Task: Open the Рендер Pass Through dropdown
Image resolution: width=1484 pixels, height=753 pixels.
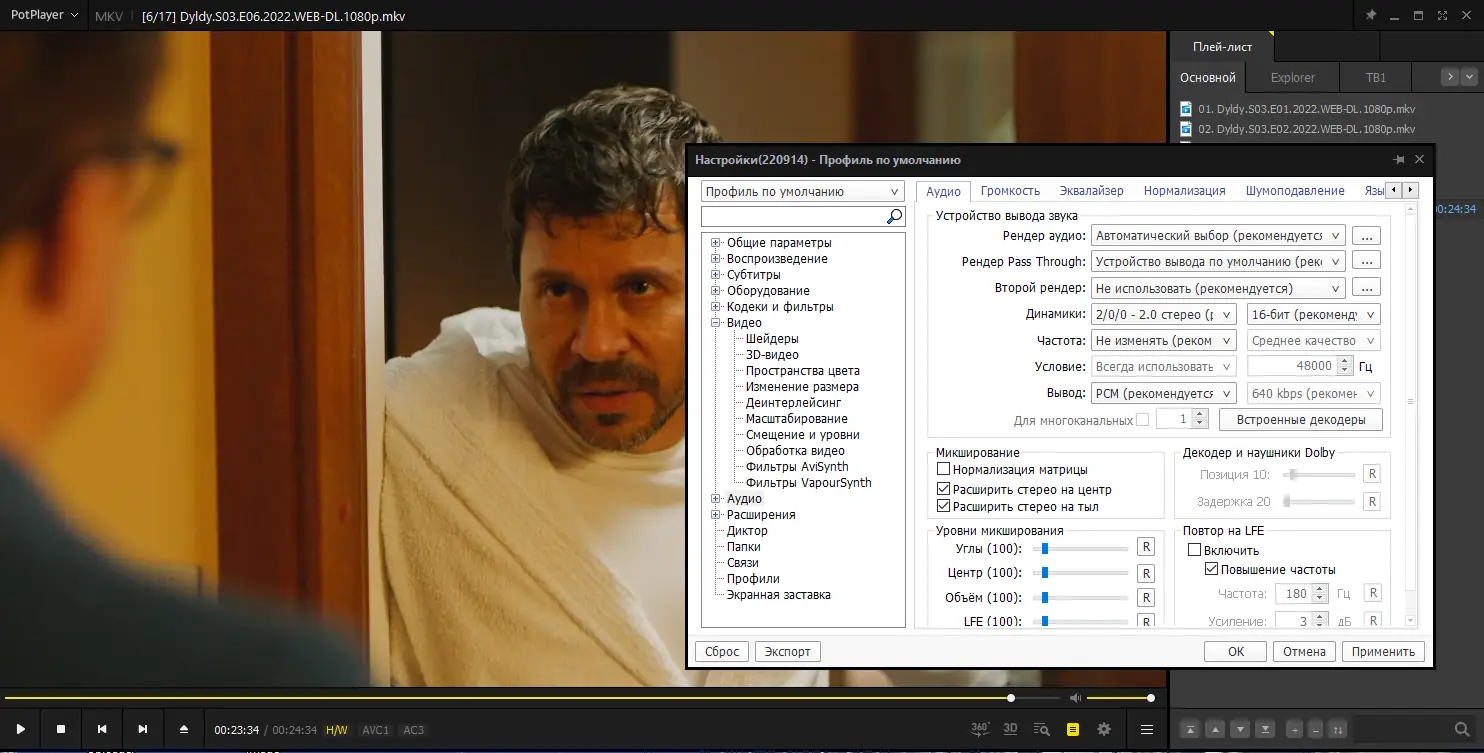Action: tap(1218, 262)
